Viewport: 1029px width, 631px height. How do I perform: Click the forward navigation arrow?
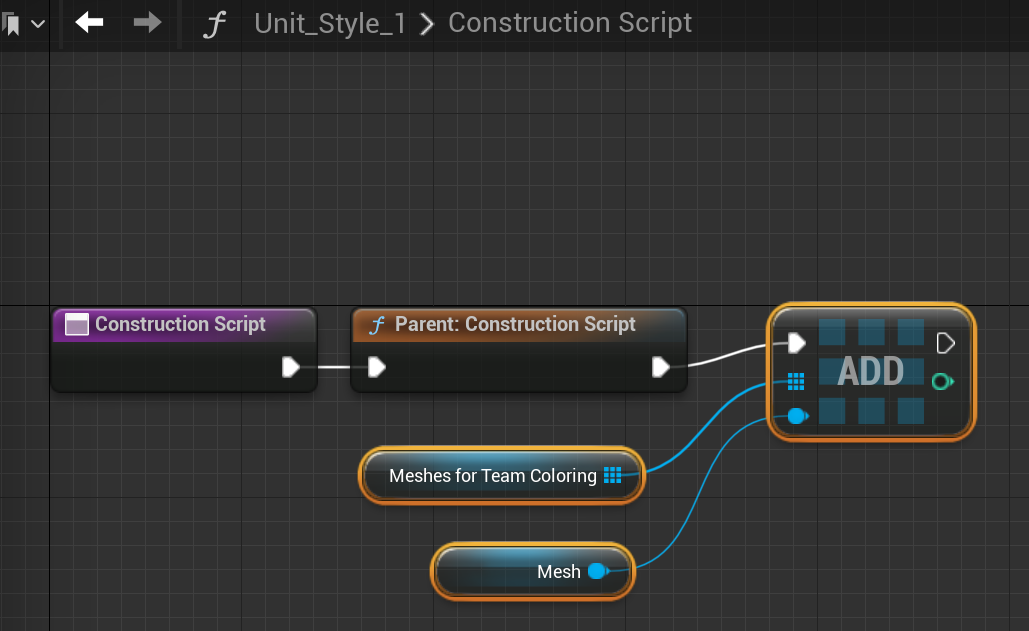(148, 22)
